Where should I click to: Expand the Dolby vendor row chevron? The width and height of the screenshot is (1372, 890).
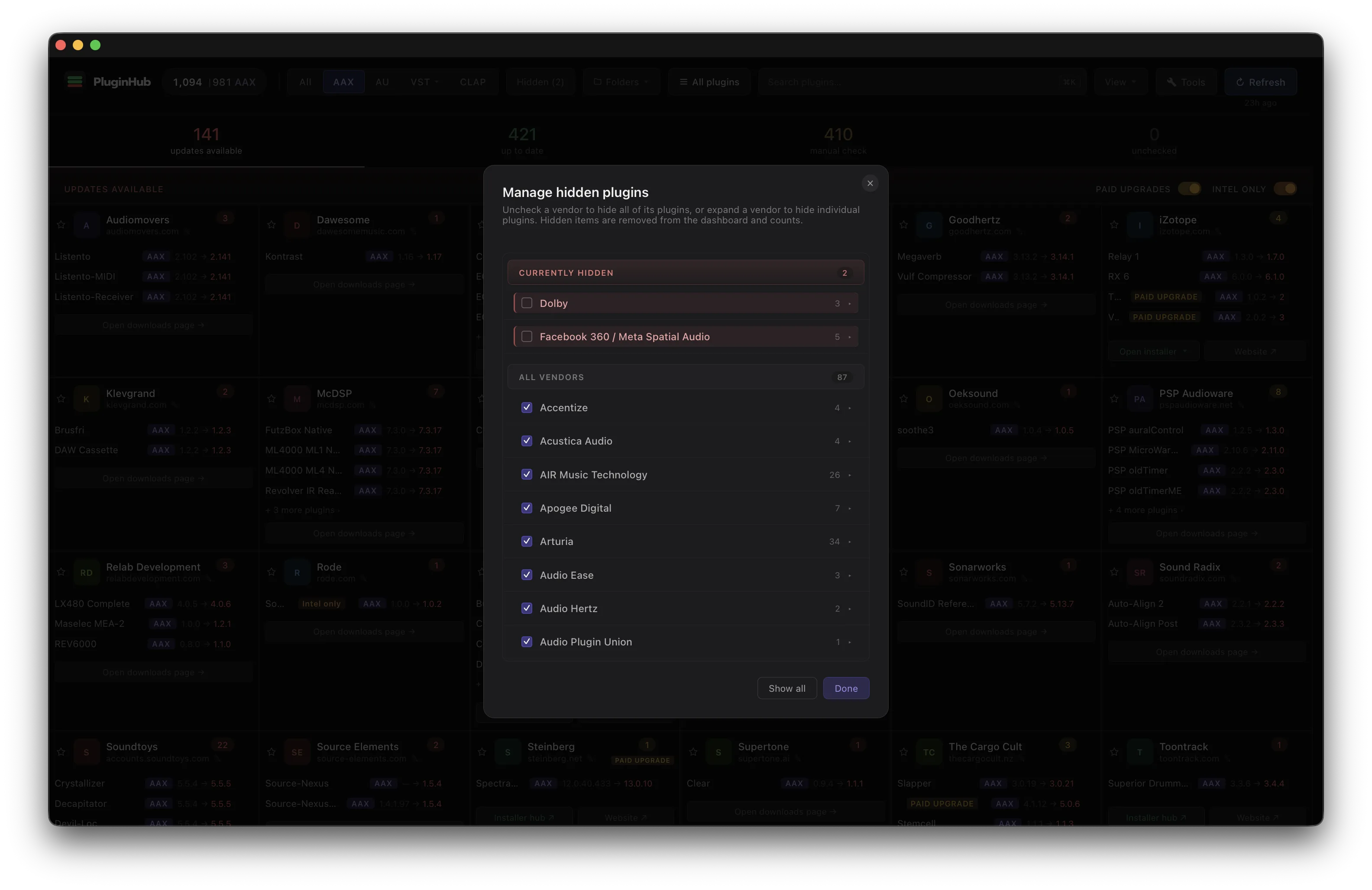tap(850, 303)
